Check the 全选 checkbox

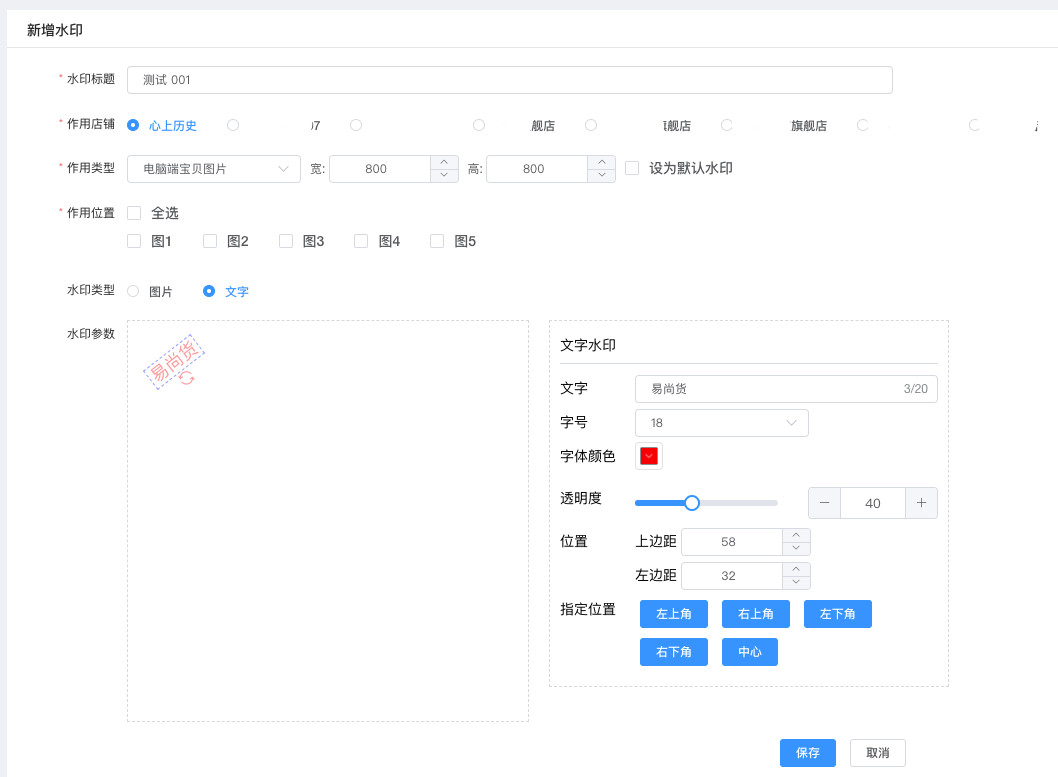point(134,213)
